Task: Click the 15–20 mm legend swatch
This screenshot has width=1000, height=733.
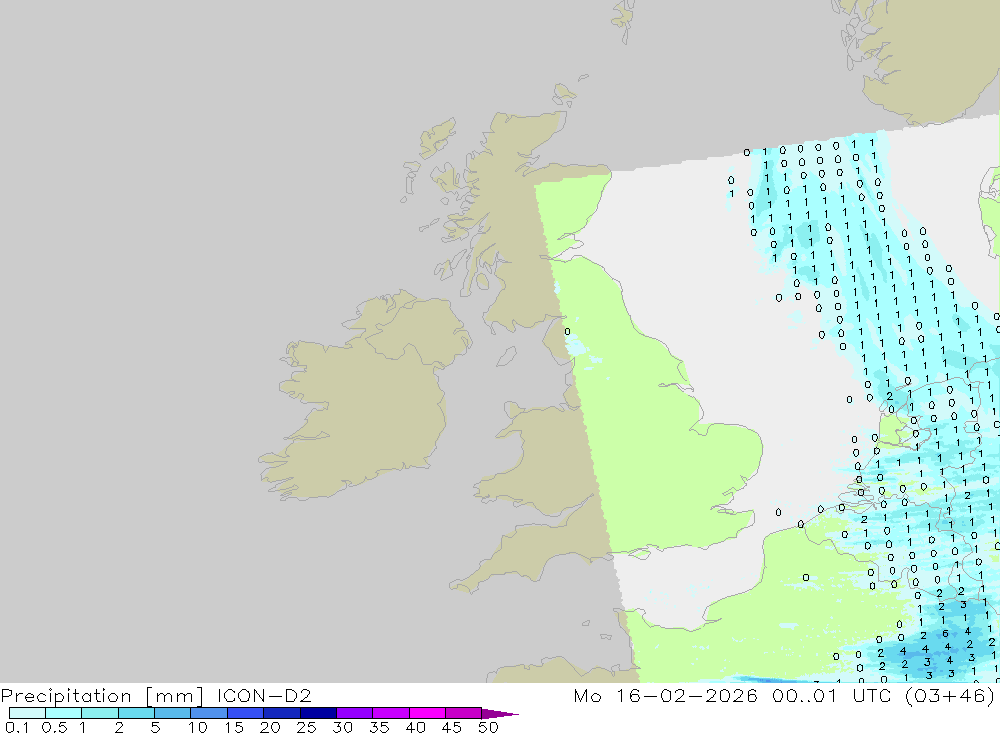Action: [246, 713]
